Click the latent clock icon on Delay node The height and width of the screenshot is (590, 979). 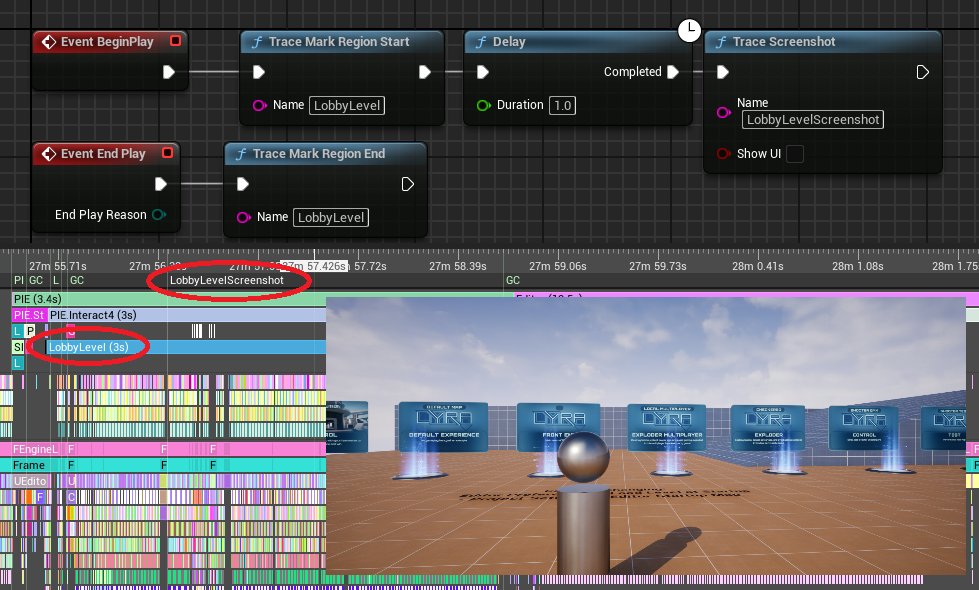[689, 30]
